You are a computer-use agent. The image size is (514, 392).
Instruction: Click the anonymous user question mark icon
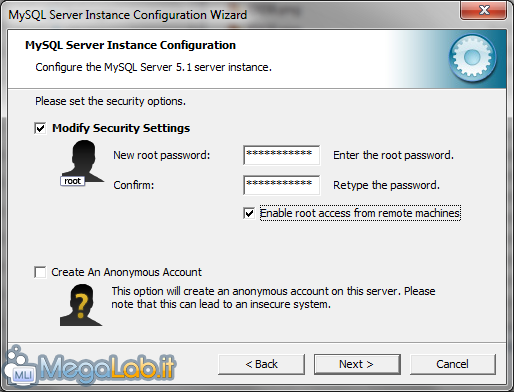pos(81,305)
